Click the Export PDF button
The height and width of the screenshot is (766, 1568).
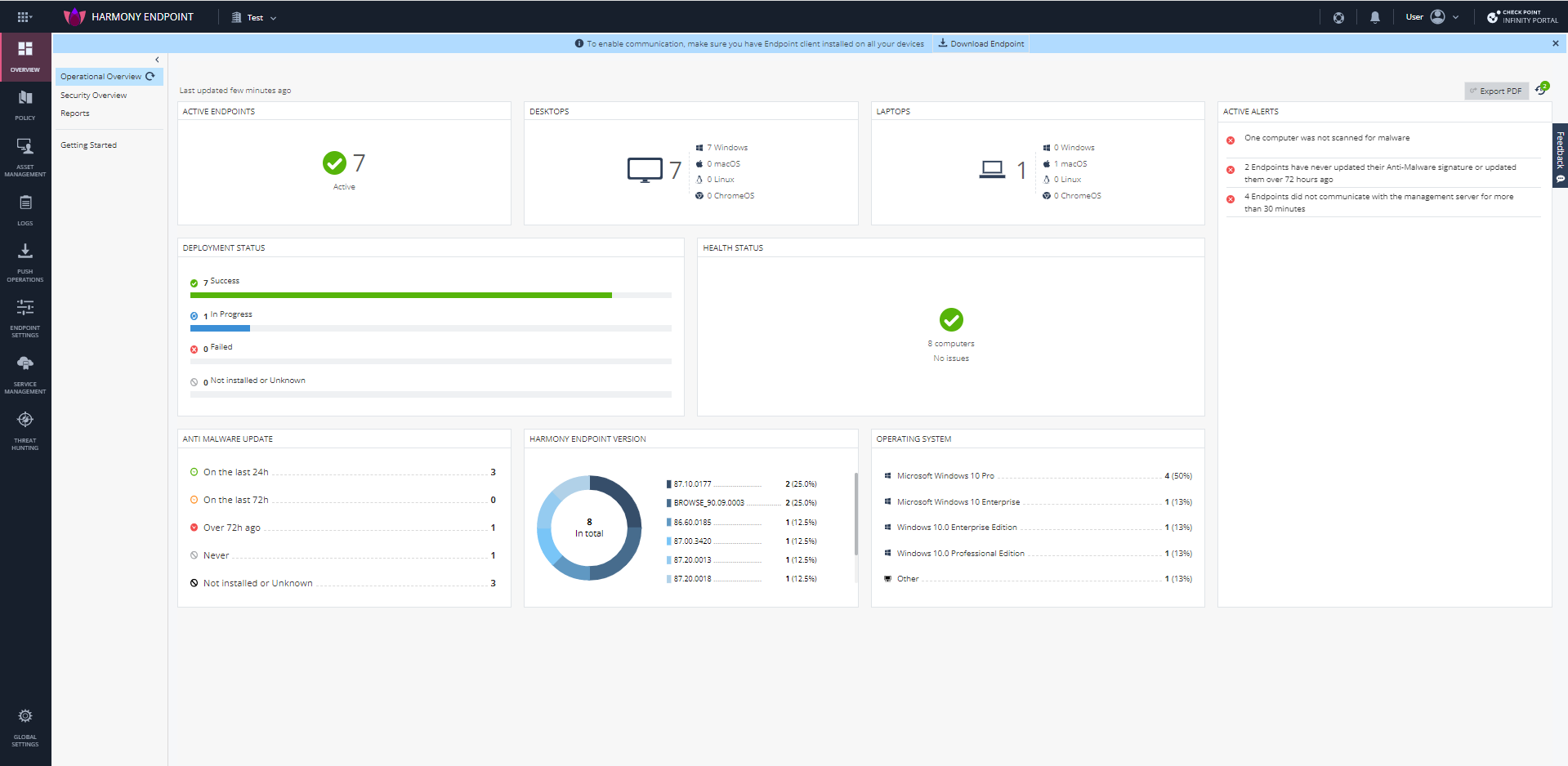1496,91
